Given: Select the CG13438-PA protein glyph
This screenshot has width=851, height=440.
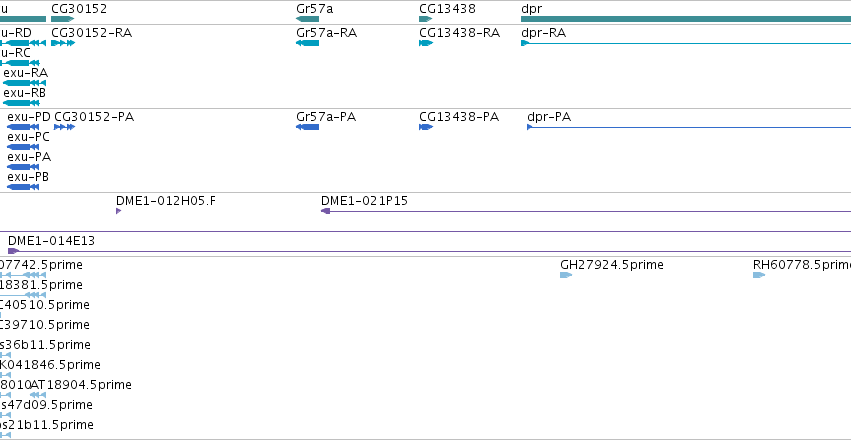Looking at the screenshot, I should 426,127.
